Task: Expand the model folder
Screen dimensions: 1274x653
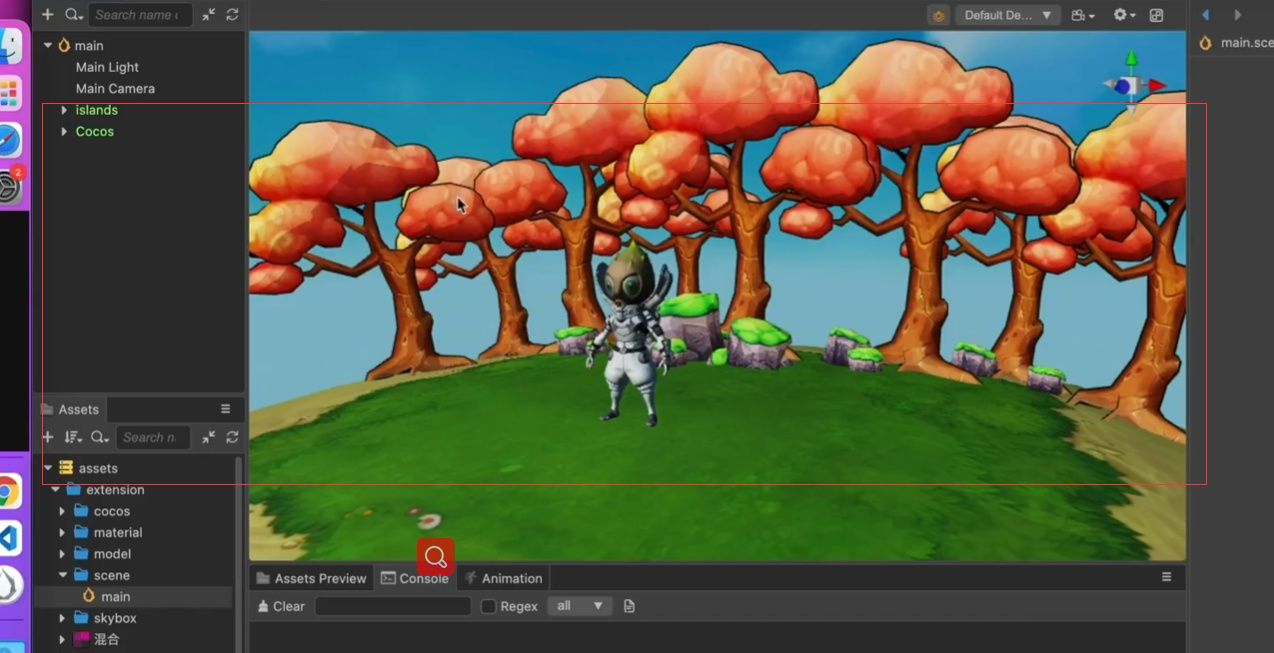Action: coord(63,553)
